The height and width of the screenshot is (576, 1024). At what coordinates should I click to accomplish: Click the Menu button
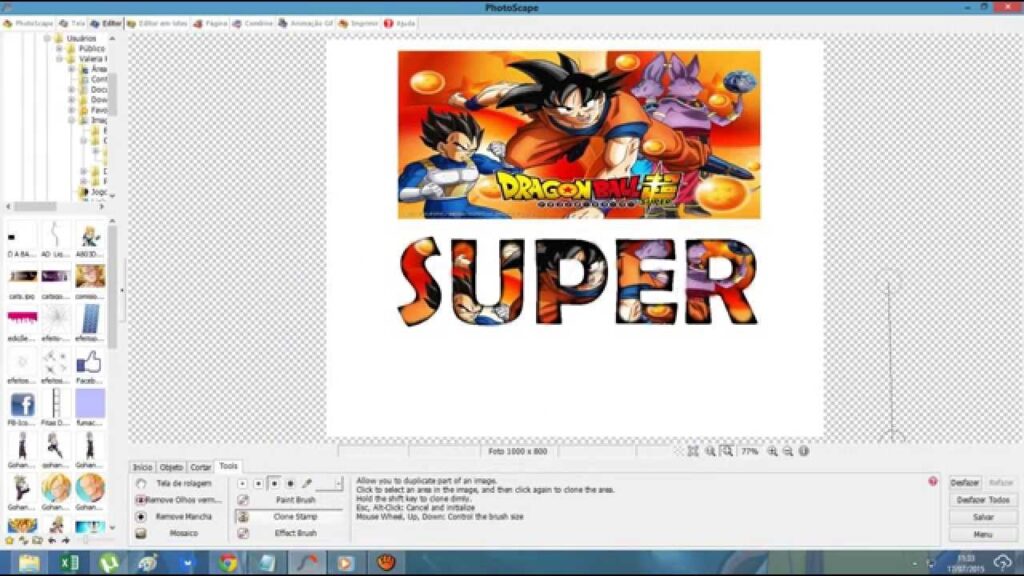983,534
